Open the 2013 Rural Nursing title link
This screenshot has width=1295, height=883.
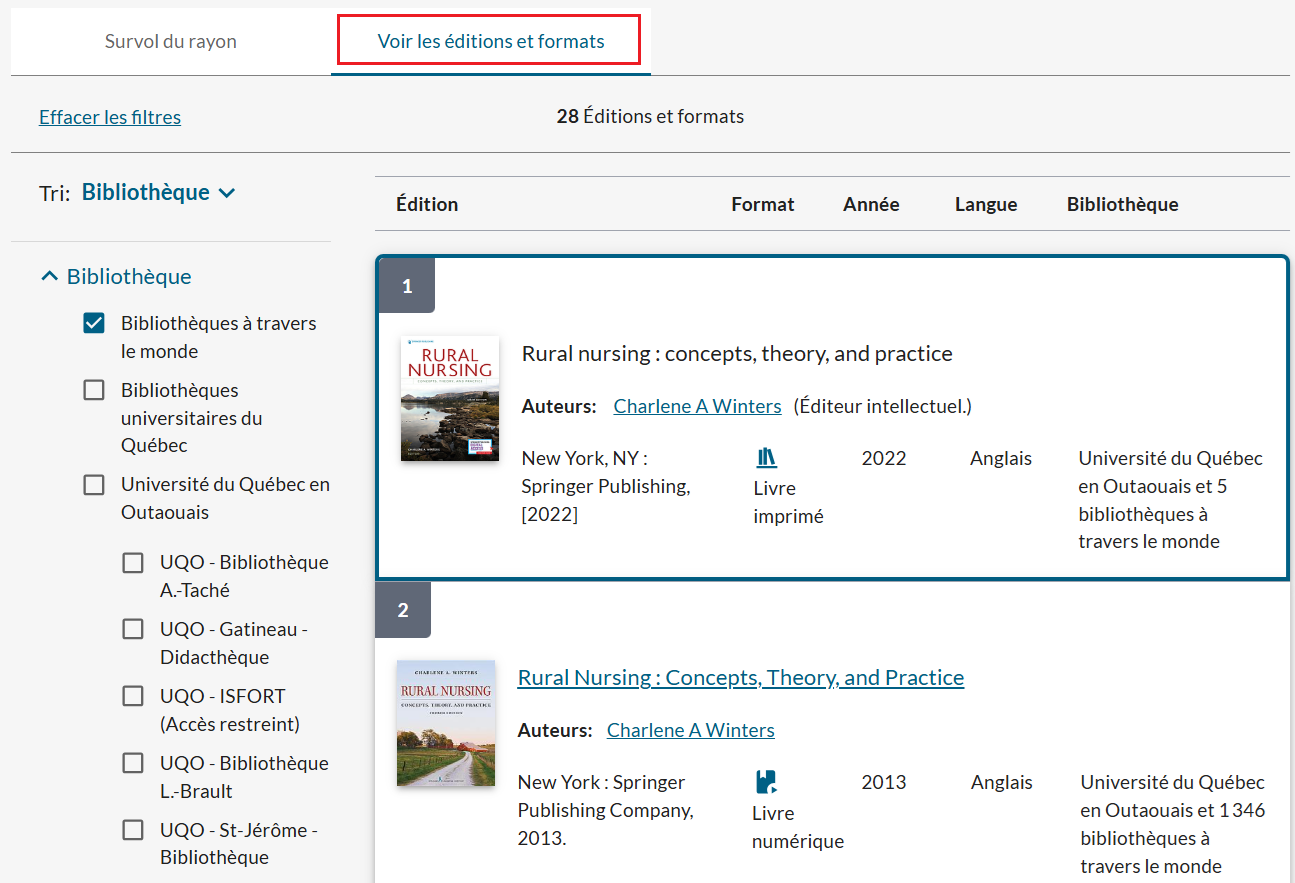coord(740,677)
